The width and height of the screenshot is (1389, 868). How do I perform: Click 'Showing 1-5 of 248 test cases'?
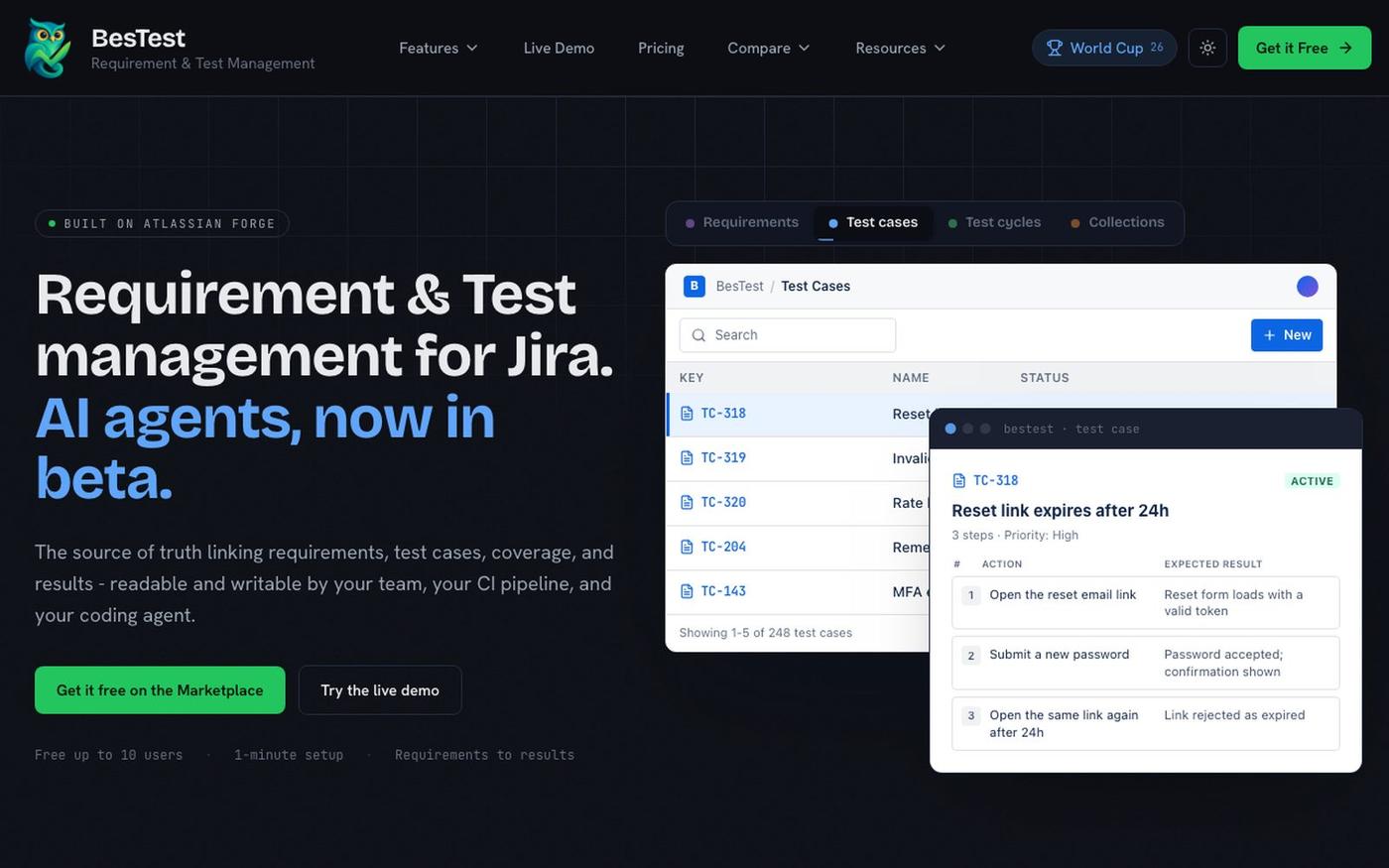click(765, 633)
